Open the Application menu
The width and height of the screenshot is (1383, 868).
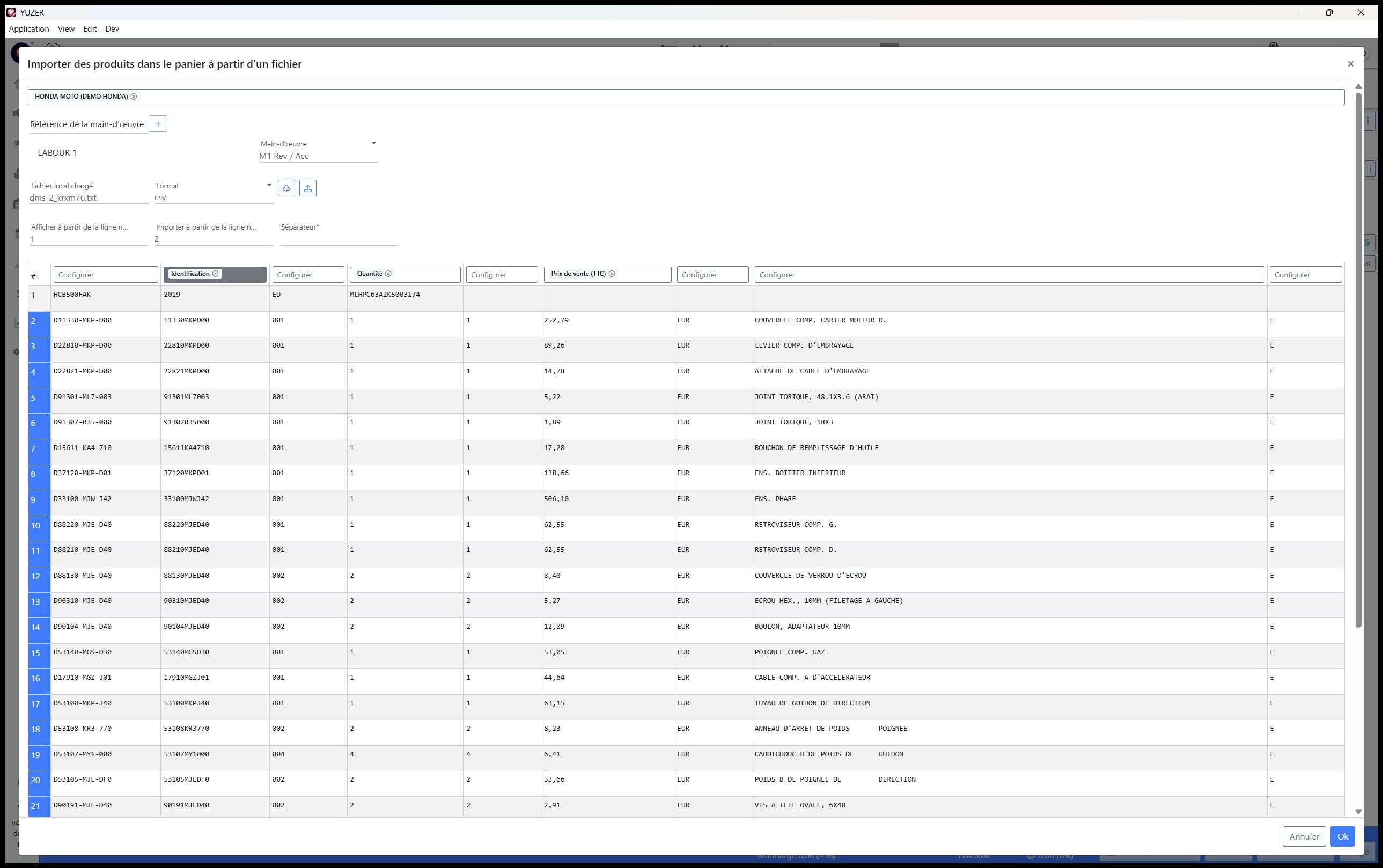point(29,29)
